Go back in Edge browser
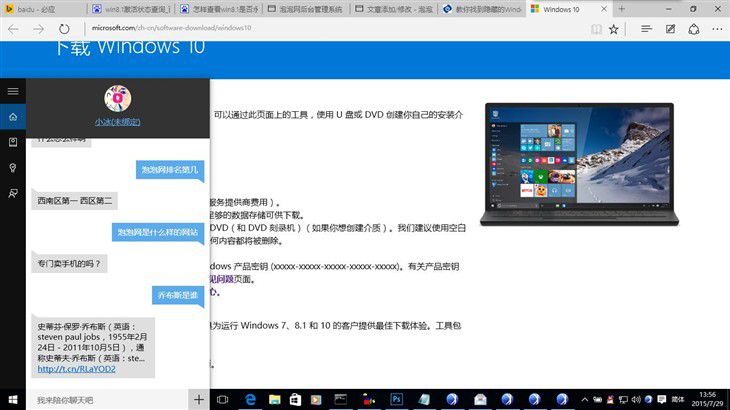 (x=13, y=29)
